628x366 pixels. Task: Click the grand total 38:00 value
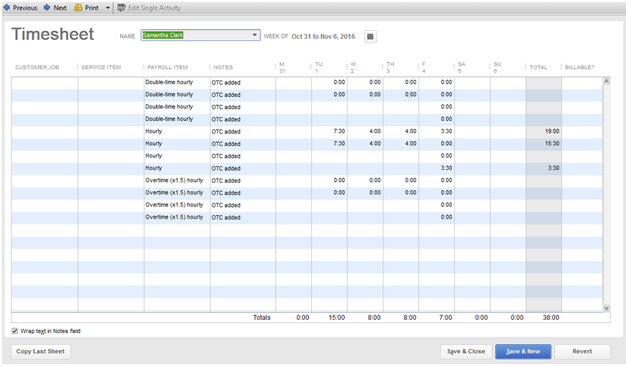coord(551,318)
